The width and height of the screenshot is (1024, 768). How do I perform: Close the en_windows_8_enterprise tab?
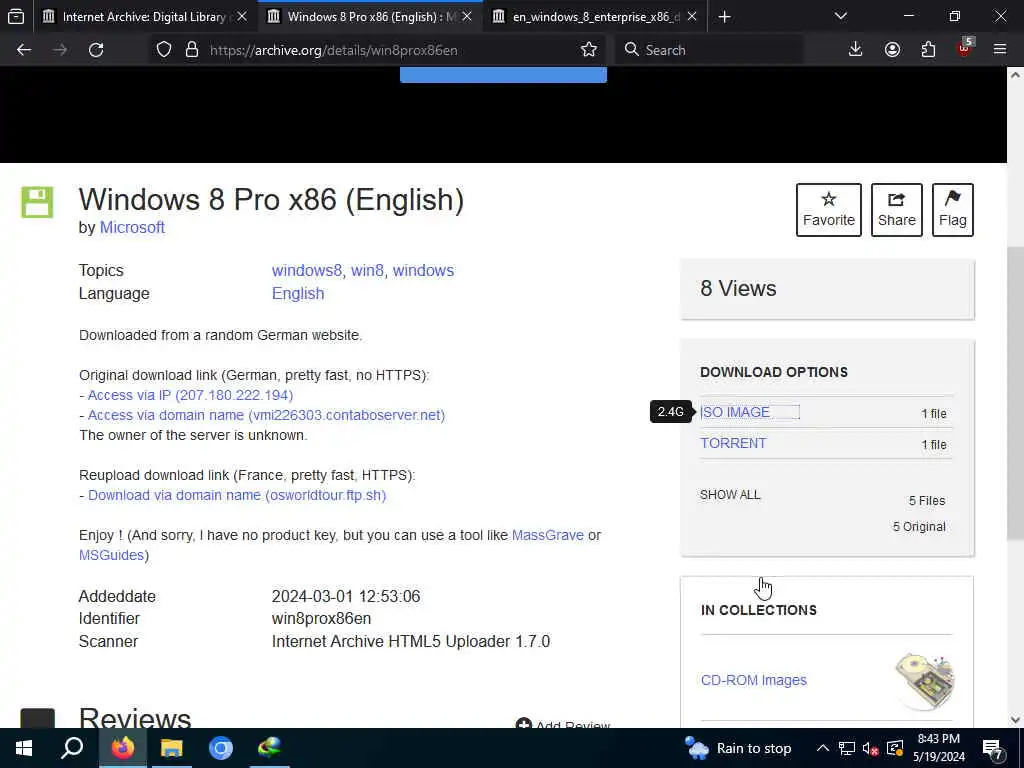(x=692, y=16)
